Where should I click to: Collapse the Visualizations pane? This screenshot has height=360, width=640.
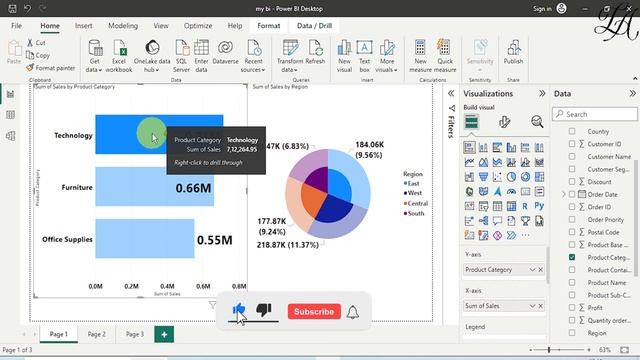pos(542,93)
